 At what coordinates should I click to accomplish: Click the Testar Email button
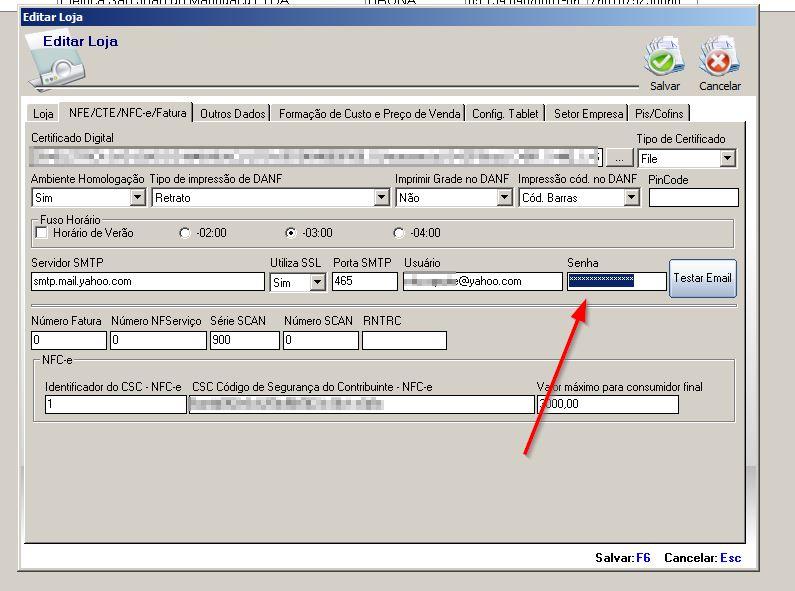point(703,278)
